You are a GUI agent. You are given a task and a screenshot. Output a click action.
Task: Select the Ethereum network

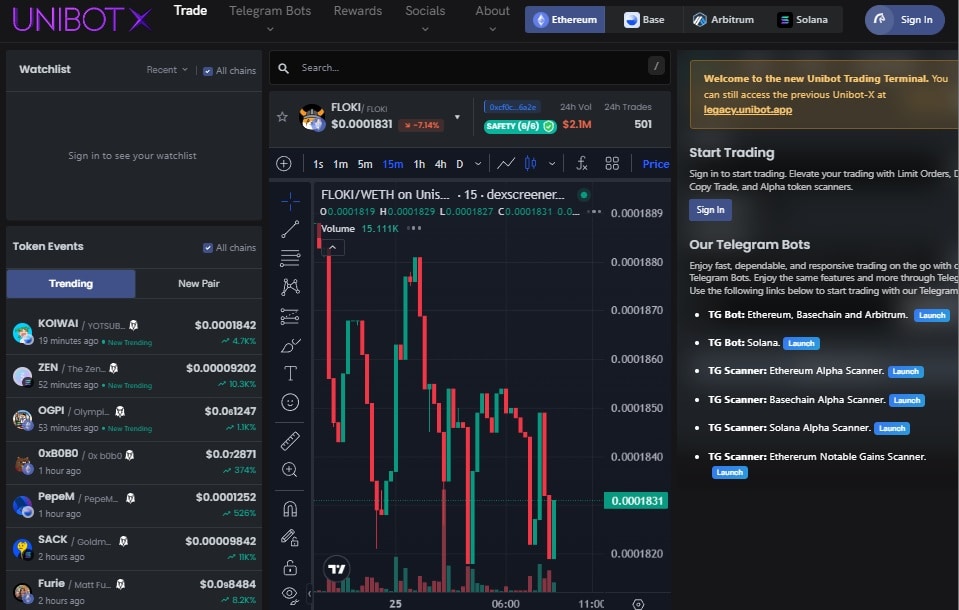565,20
